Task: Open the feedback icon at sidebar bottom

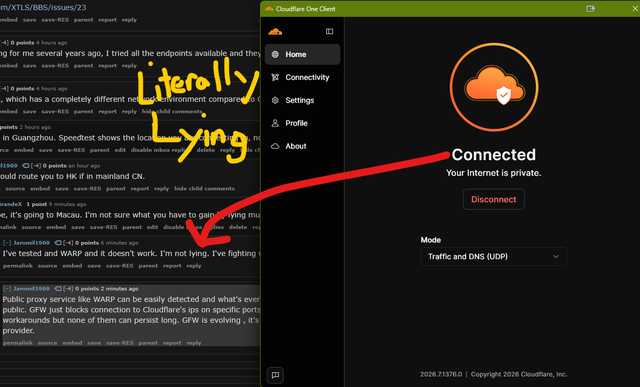Action: click(275, 375)
